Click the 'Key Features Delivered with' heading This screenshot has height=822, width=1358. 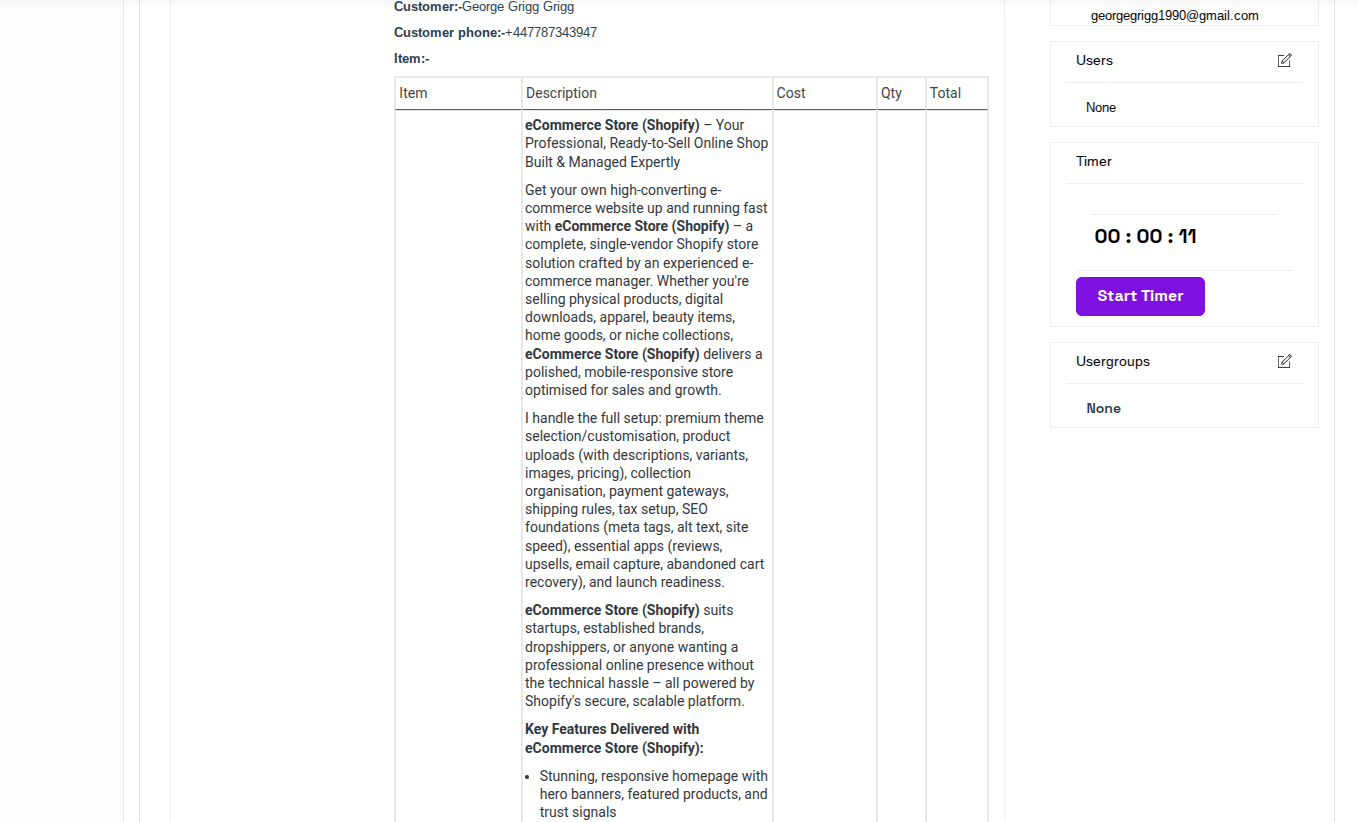pos(612,739)
